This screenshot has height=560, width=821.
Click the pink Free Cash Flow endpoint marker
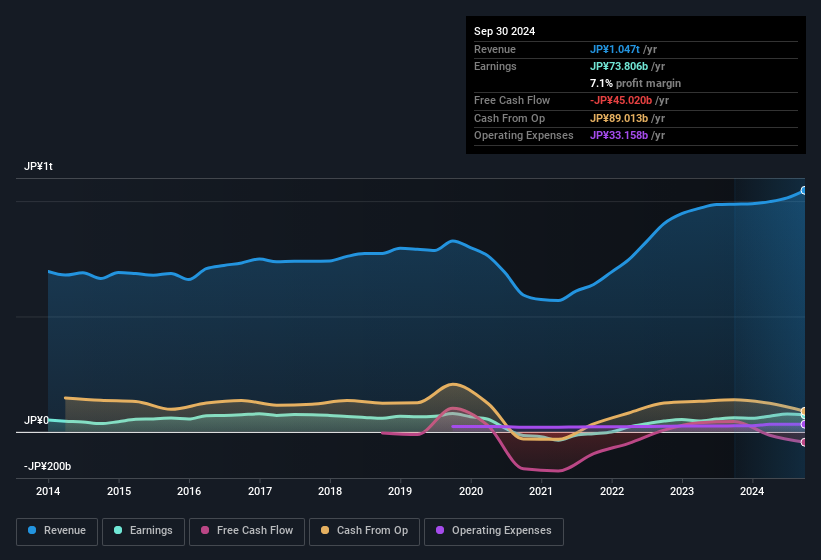coord(804,442)
